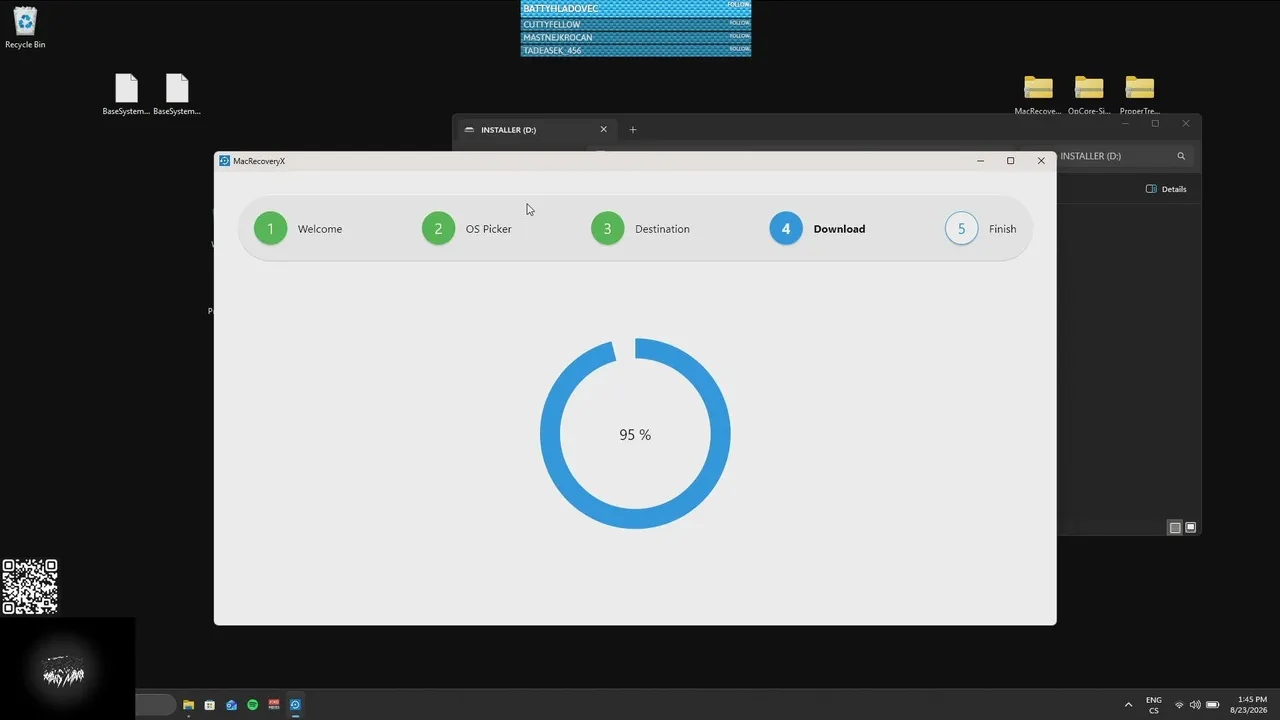This screenshot has width=1280, height=720.
Task: Expand the hidden system tray icons chevron
Action: 1129,705
